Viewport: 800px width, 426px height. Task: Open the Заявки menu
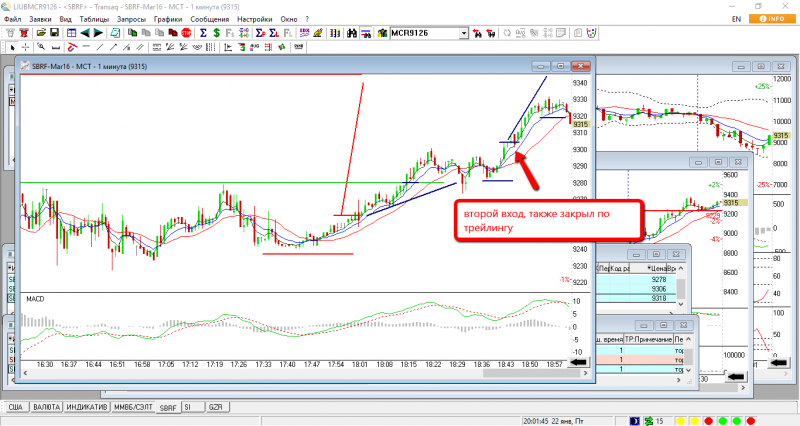40,19
